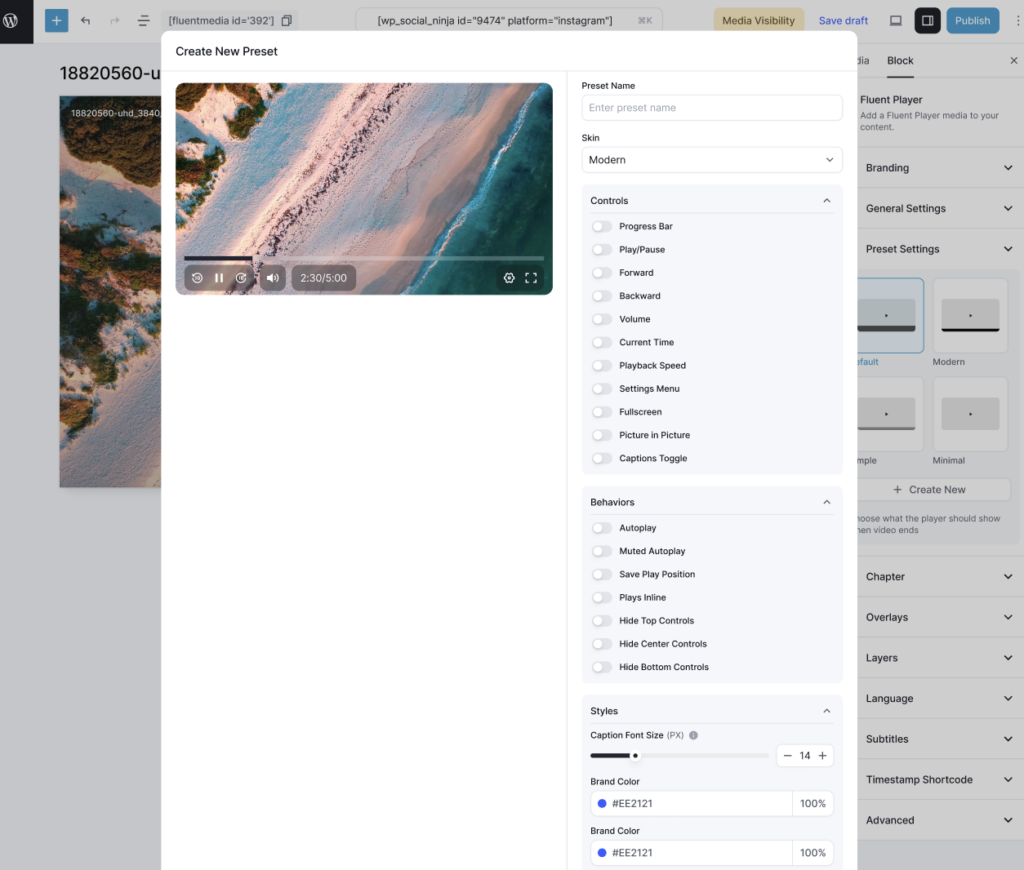Open the player settings gear icon
The width and height of the screenshot is (1024, 870).
[x=509, y=278]
